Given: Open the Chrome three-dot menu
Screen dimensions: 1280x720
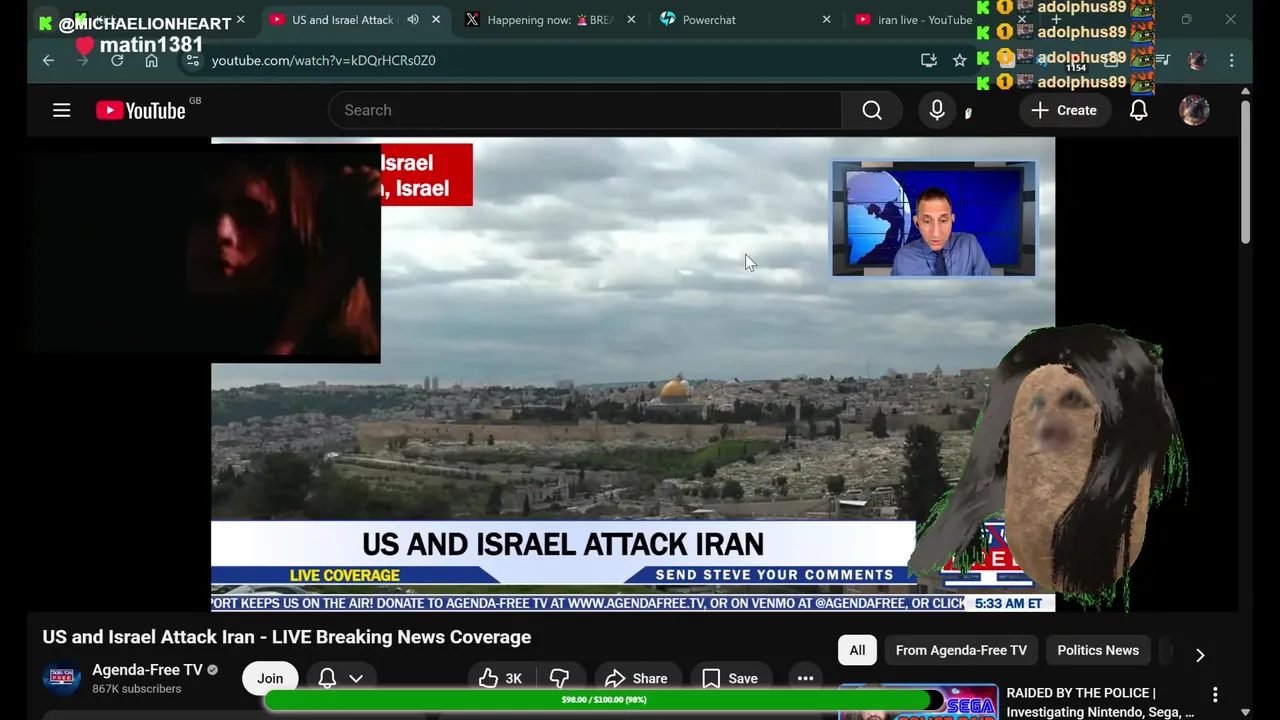Looking at the screenshot, I should click(1232, 60).
